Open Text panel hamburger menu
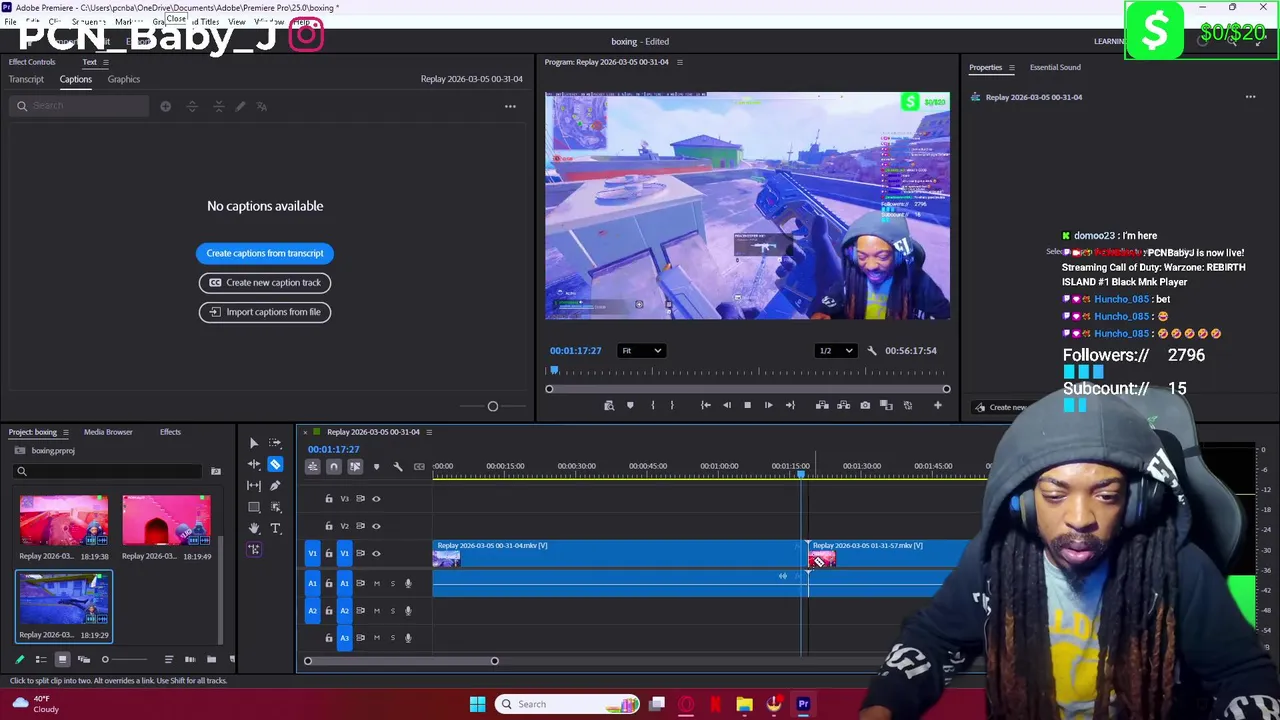The width and height of the screenshot is (1280, 720). (106, 62)
